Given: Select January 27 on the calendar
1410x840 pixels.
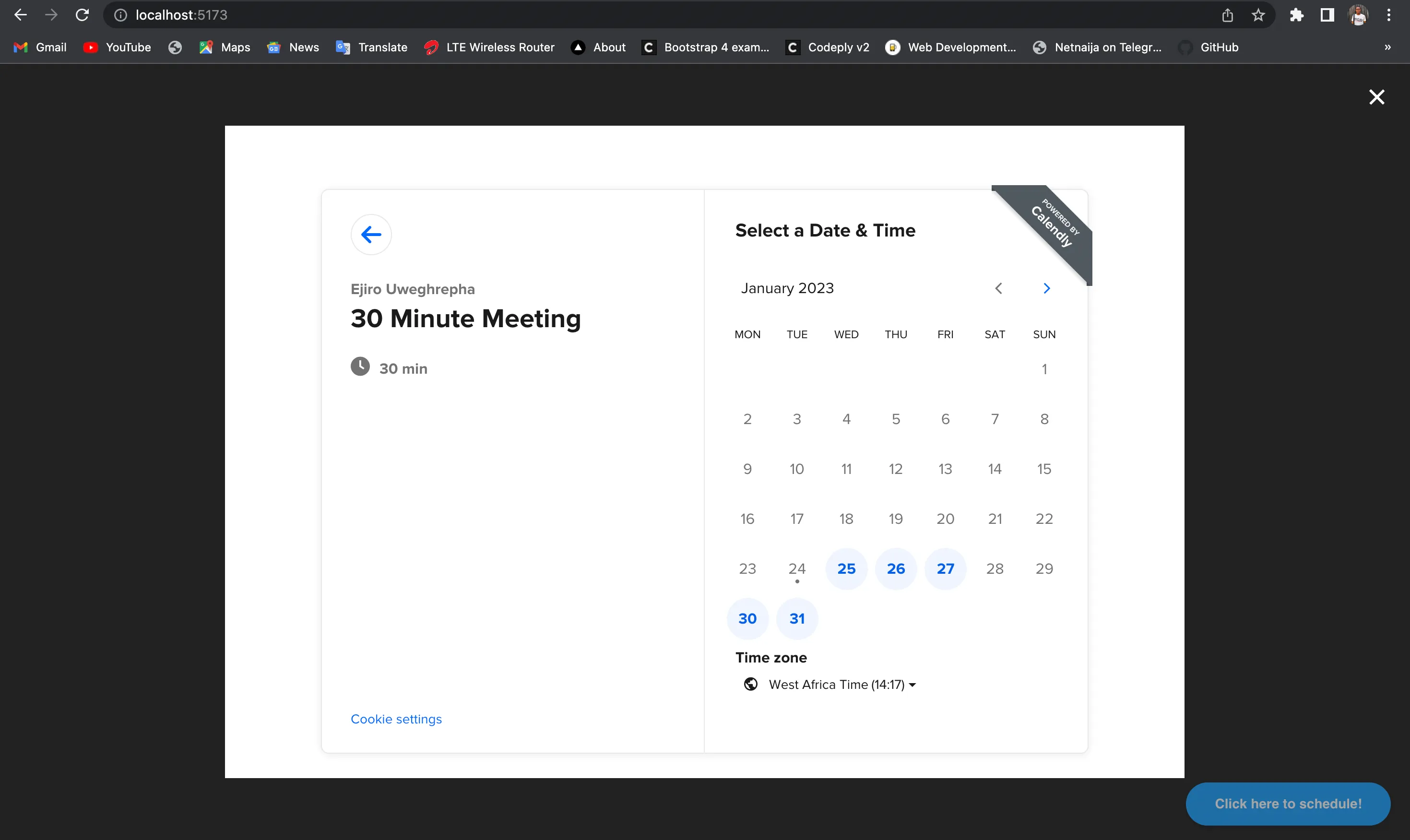Looking at the screenshot, I should coord(945,568).
